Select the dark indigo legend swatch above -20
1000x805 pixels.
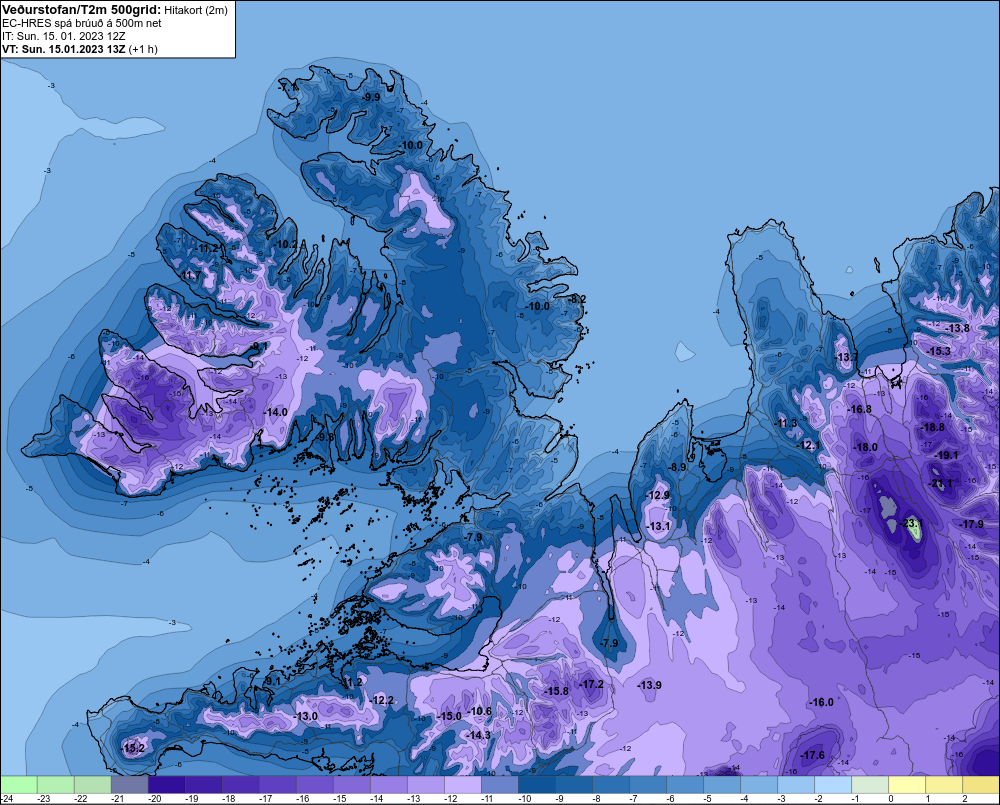click(166, 784)
